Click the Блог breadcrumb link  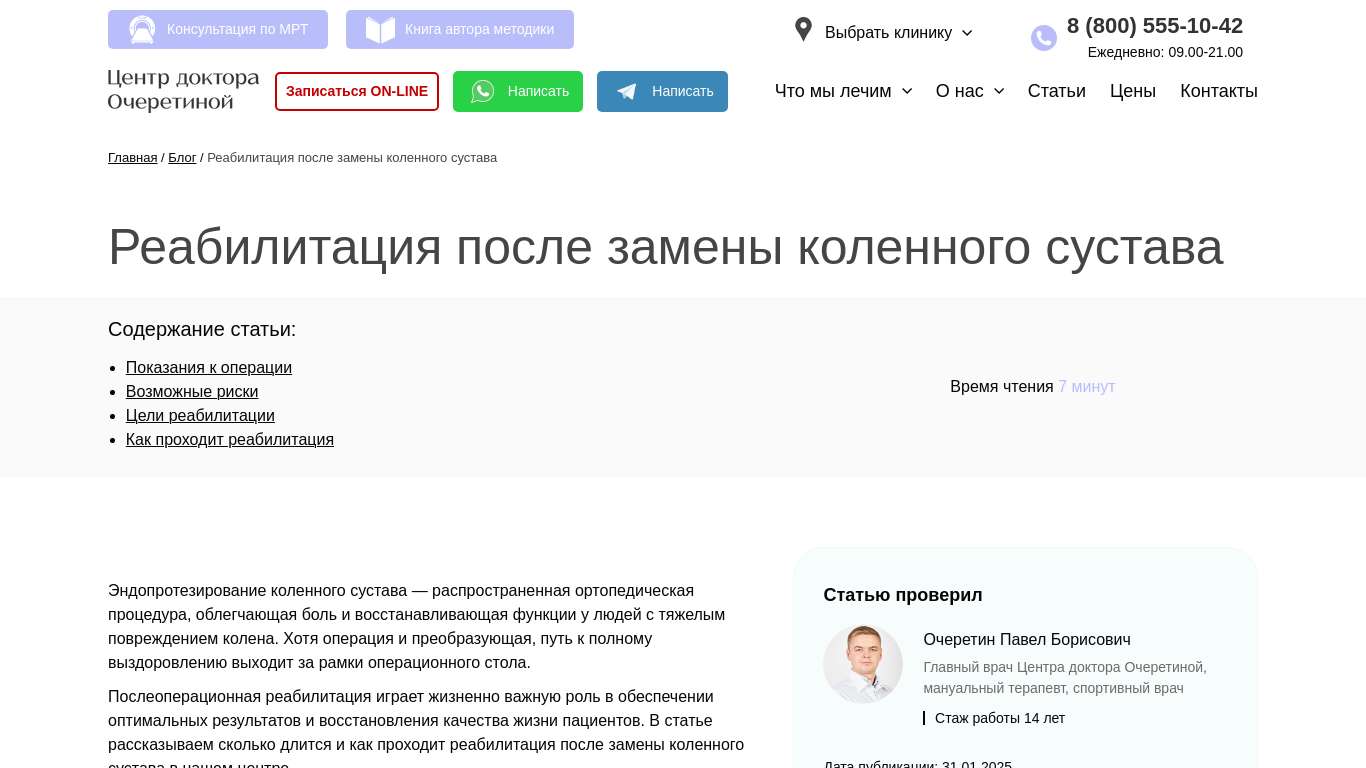[182, 158]
